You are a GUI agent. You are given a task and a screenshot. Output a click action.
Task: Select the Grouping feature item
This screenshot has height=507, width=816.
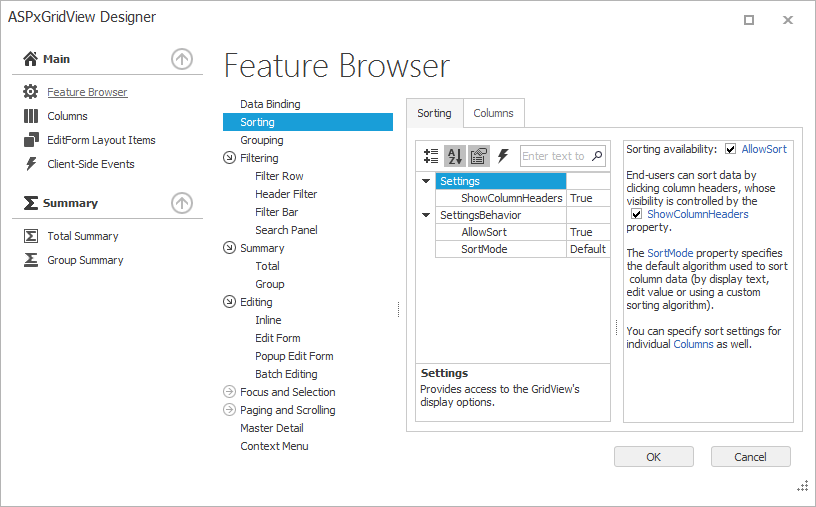click(x=262, y=140)
